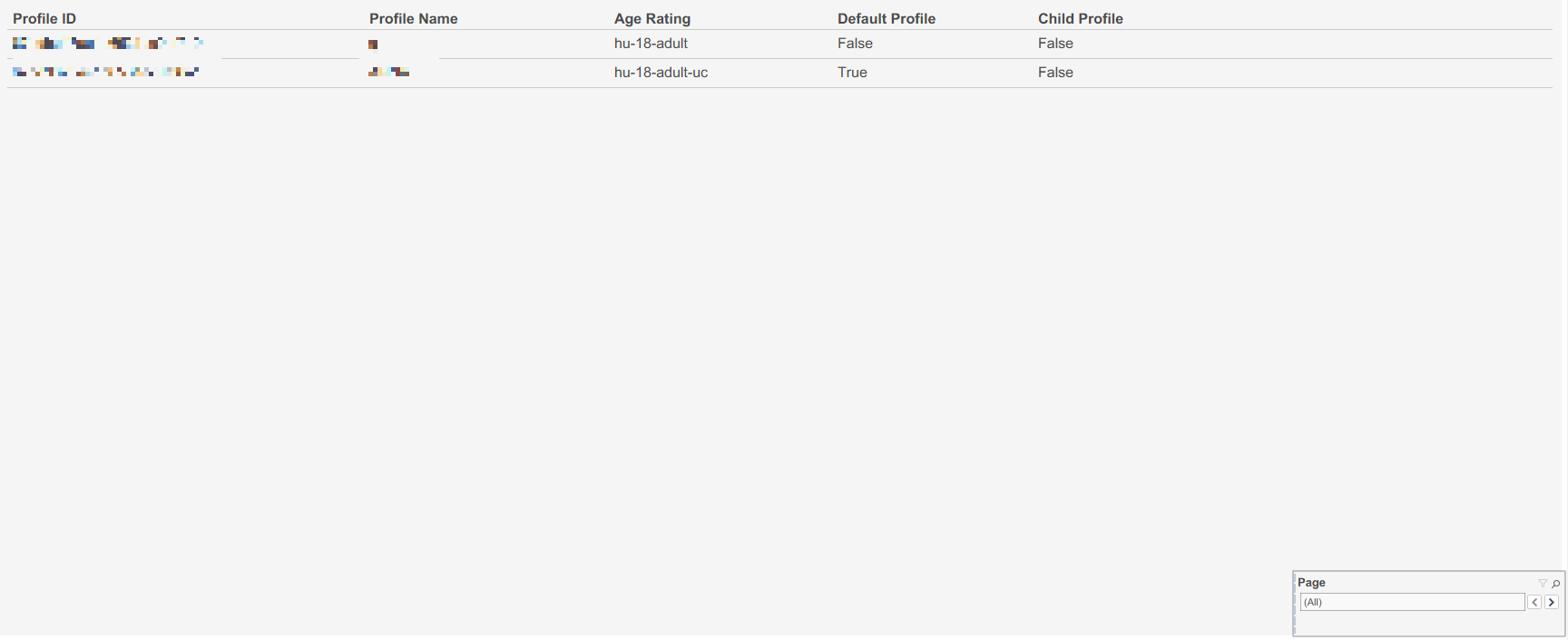Click the search magnifier icon in Page panel
The height and width of the screenshot is (640, 1568).
[x=1555, y=583]
